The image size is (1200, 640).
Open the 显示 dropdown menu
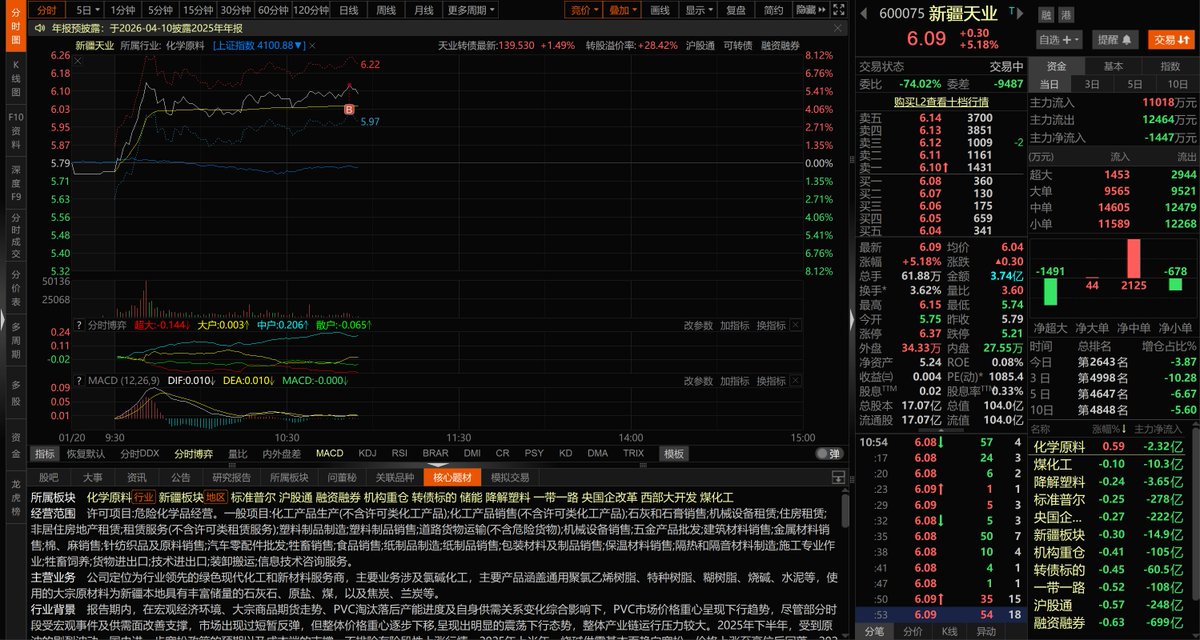pos(699,10)
